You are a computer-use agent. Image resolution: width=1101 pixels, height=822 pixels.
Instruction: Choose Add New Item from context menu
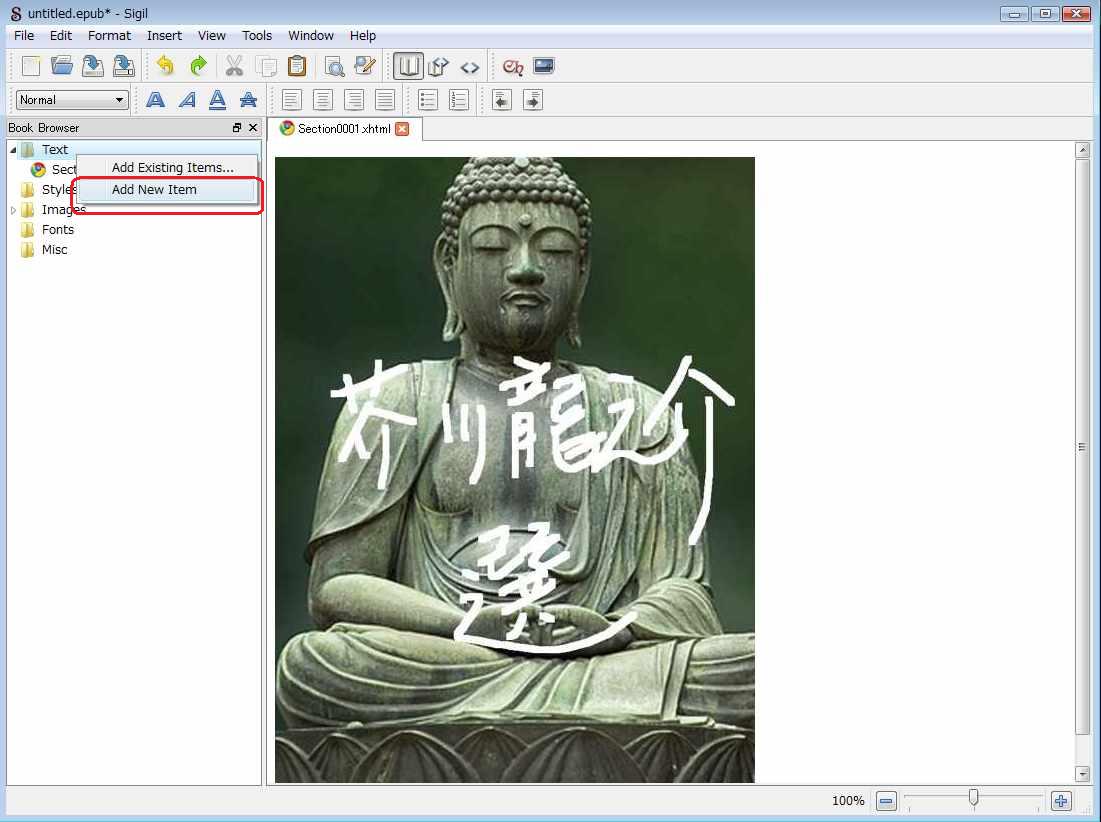(154, 189)
